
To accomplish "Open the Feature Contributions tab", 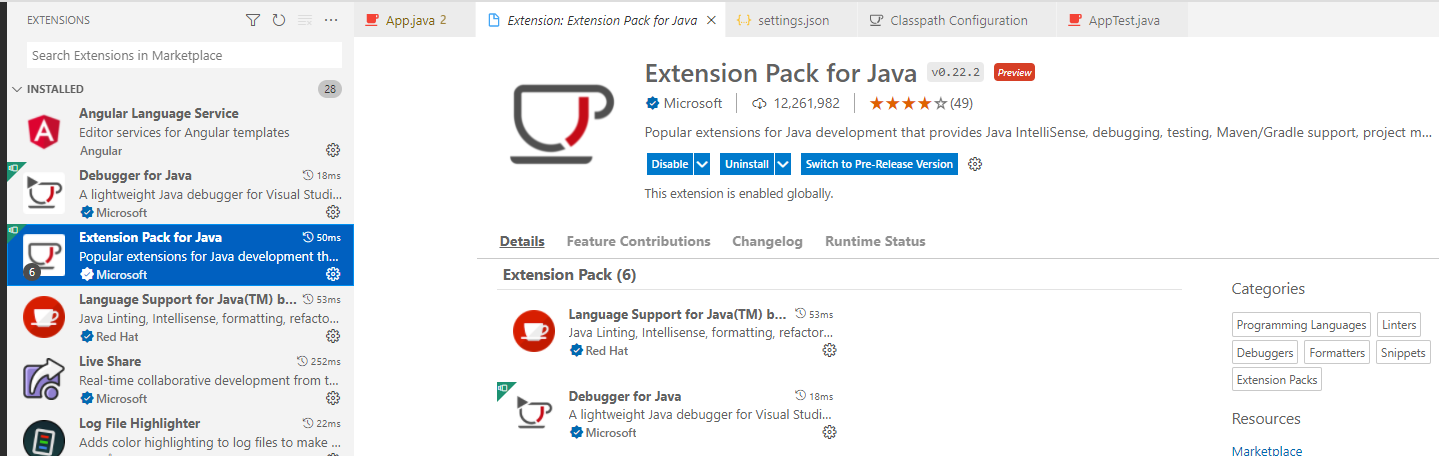I will [x=638, y=241].
